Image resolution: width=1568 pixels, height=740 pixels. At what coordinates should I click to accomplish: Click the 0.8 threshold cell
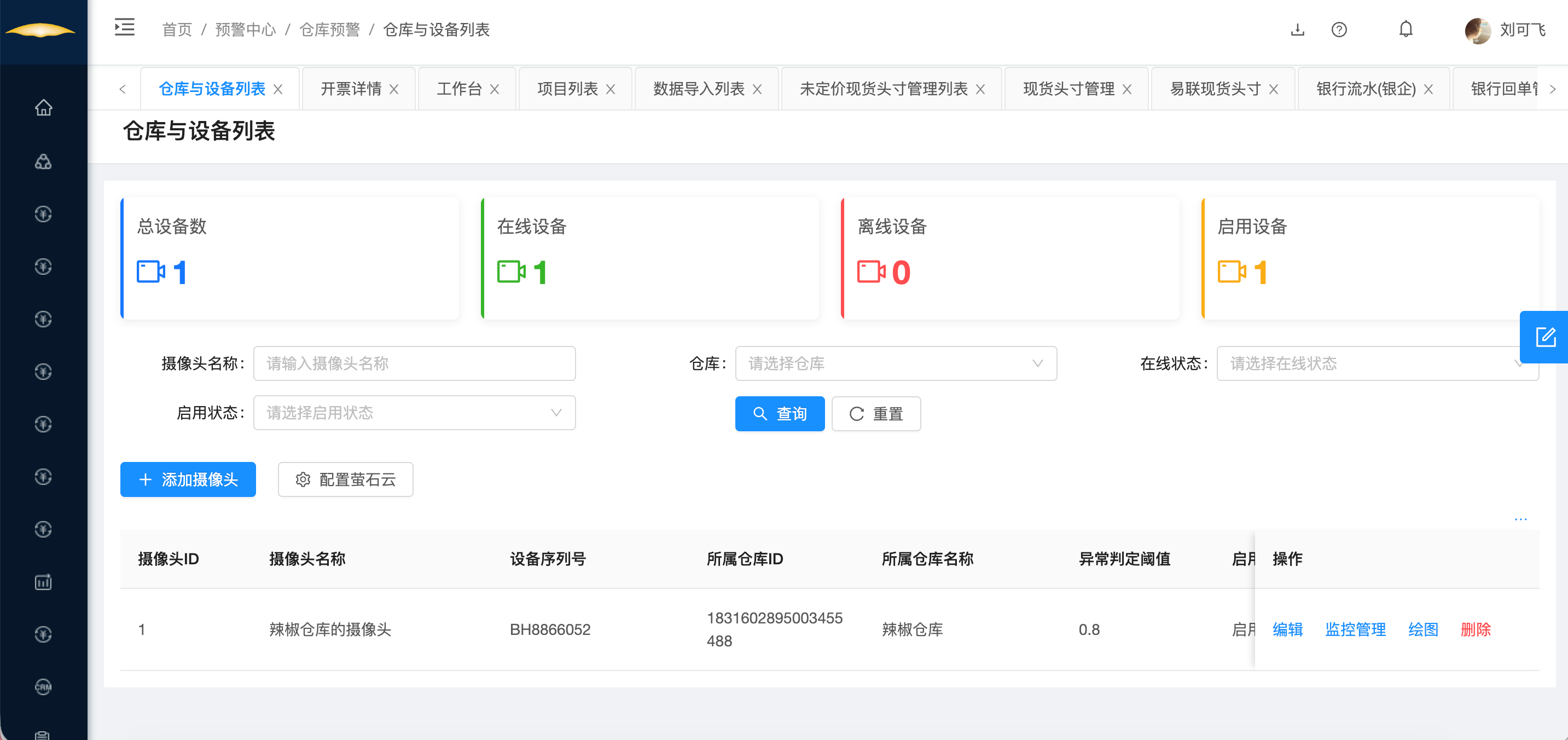click(x=1089, y=629)
